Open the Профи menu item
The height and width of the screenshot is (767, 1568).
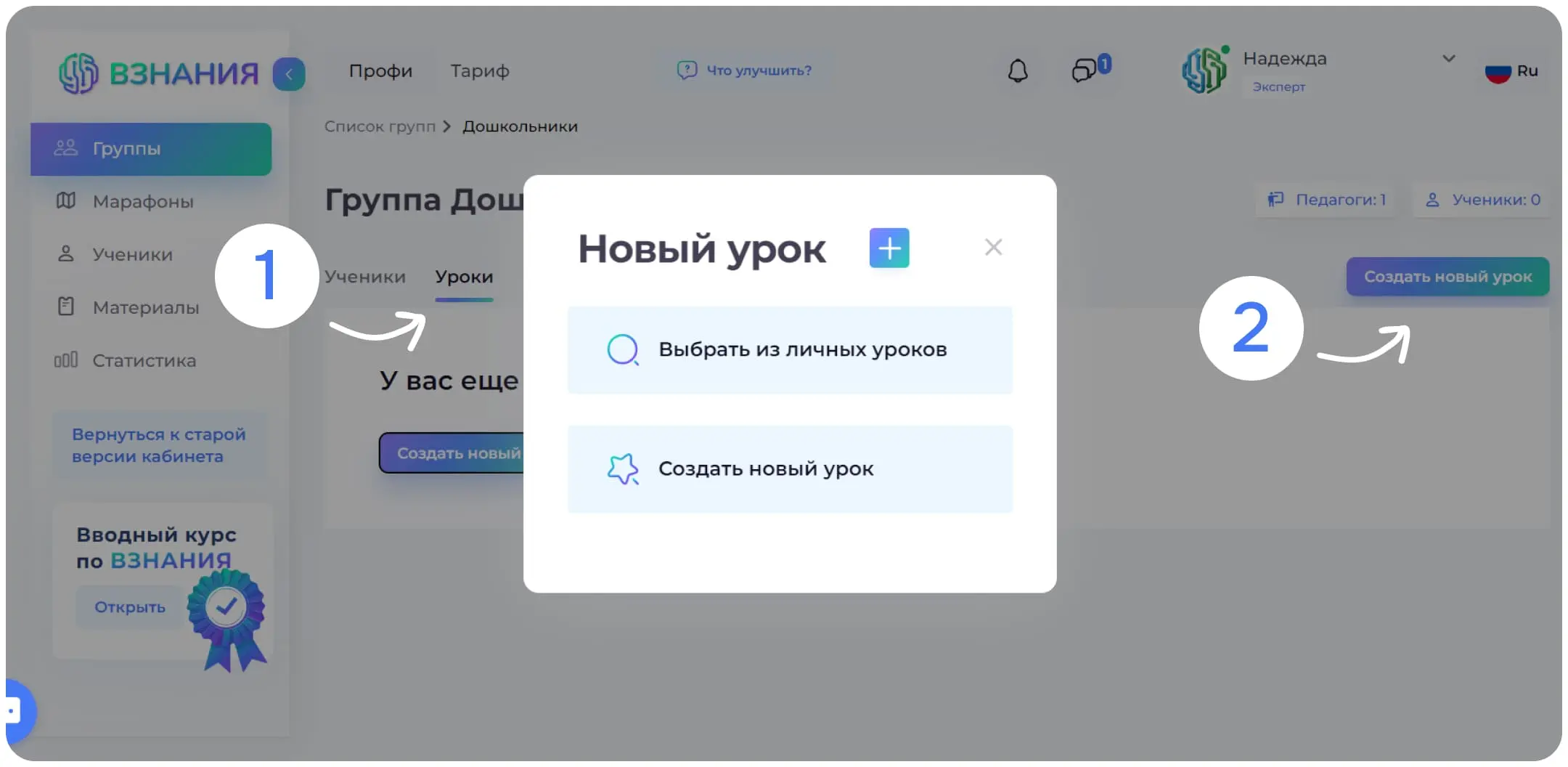click(x=380, y=70)
